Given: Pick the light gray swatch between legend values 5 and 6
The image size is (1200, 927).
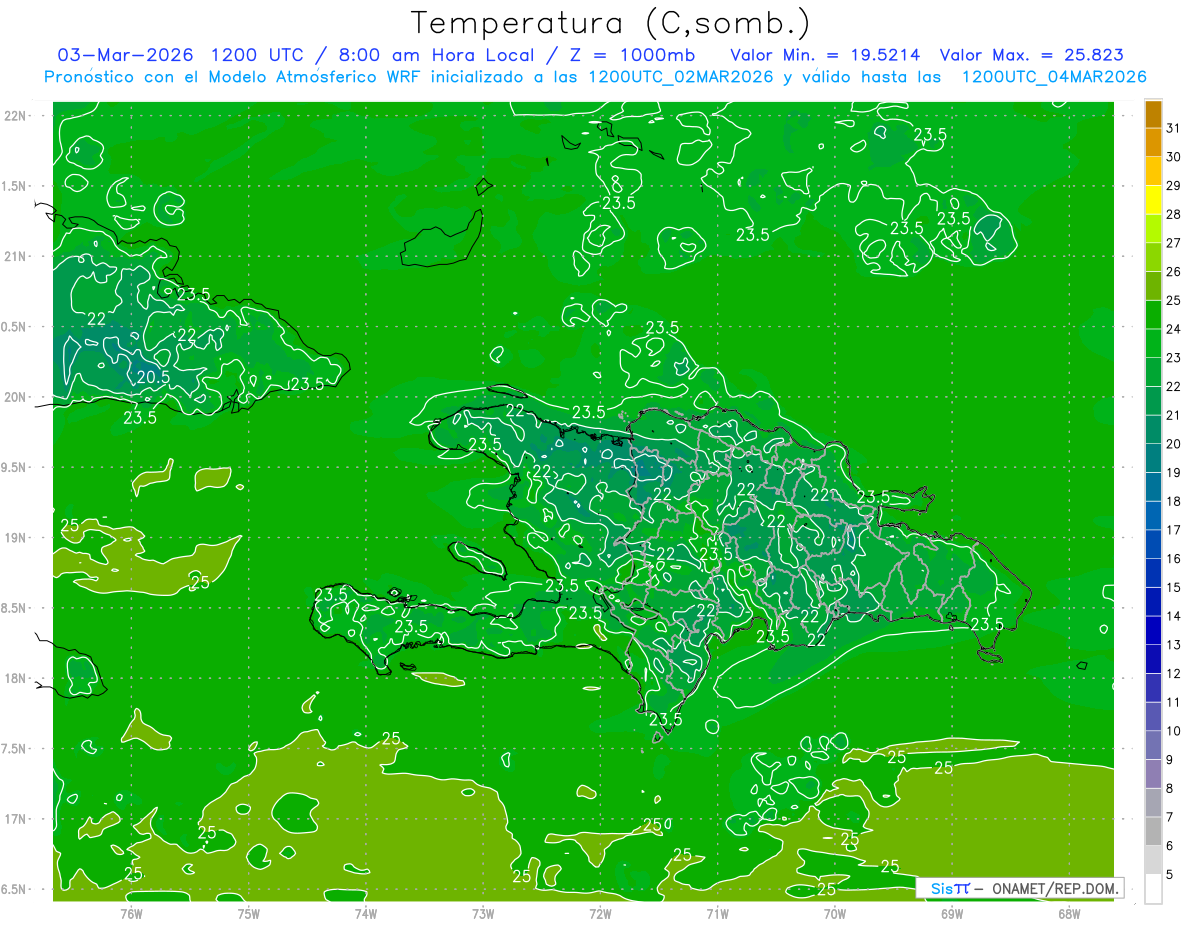Looking at the screenshot, I should click(x=1153, y=860).
